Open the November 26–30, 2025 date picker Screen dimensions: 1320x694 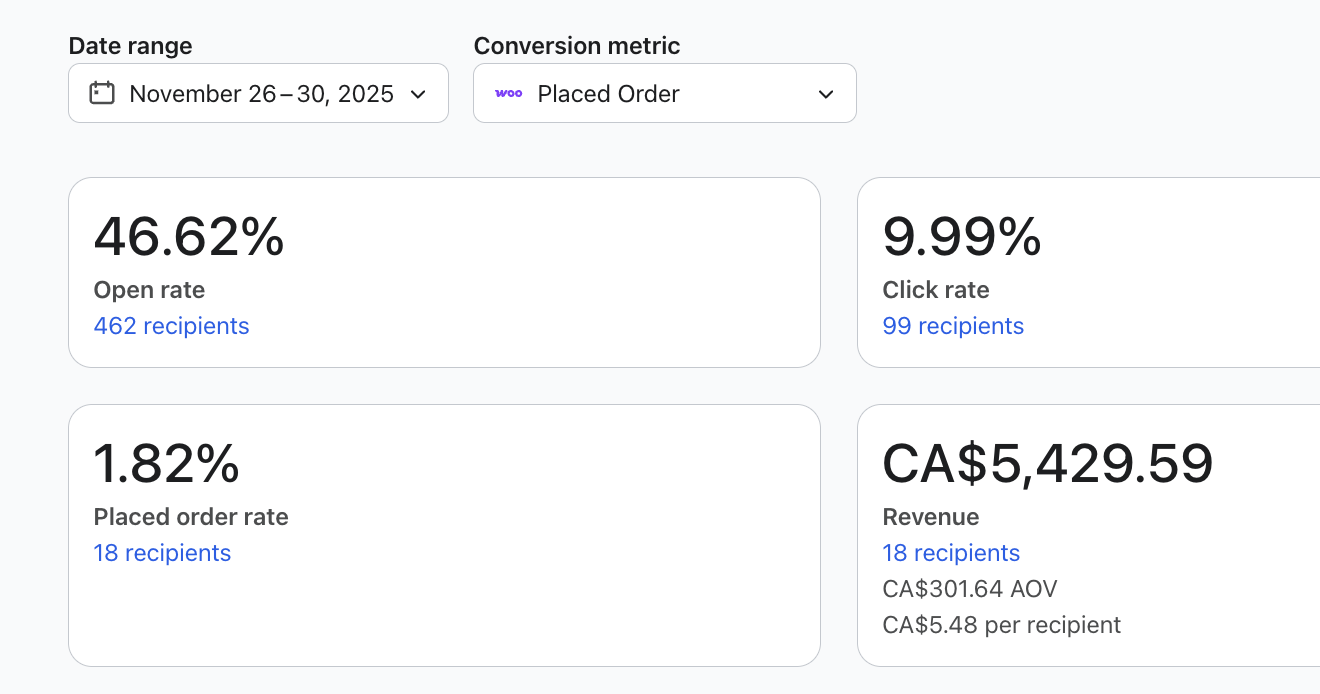pyautogui.click(x=258, y=93)
